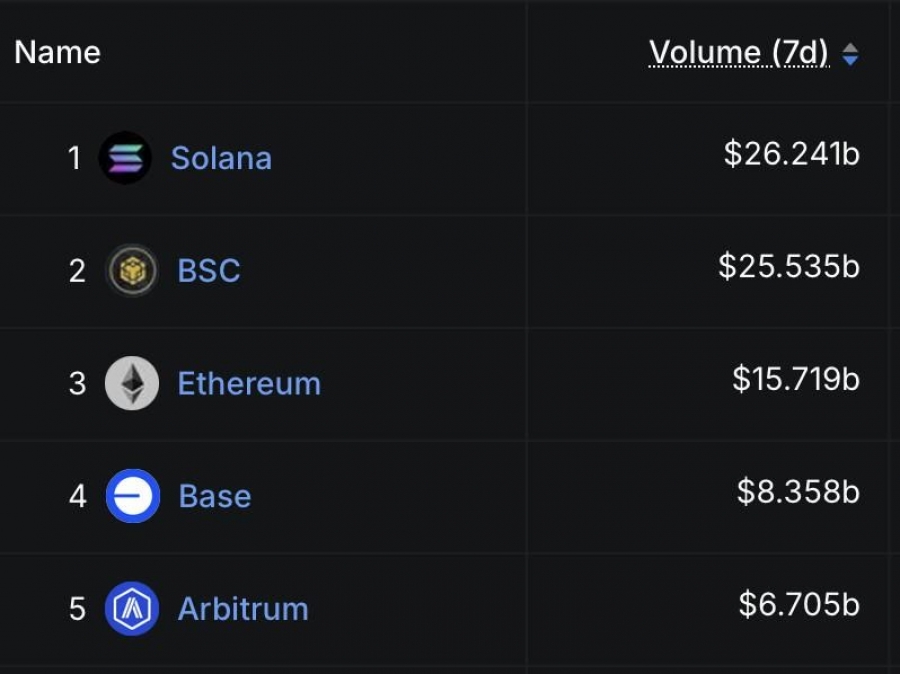
Task: Open the Solana chain link
Action: click(221, 158)
